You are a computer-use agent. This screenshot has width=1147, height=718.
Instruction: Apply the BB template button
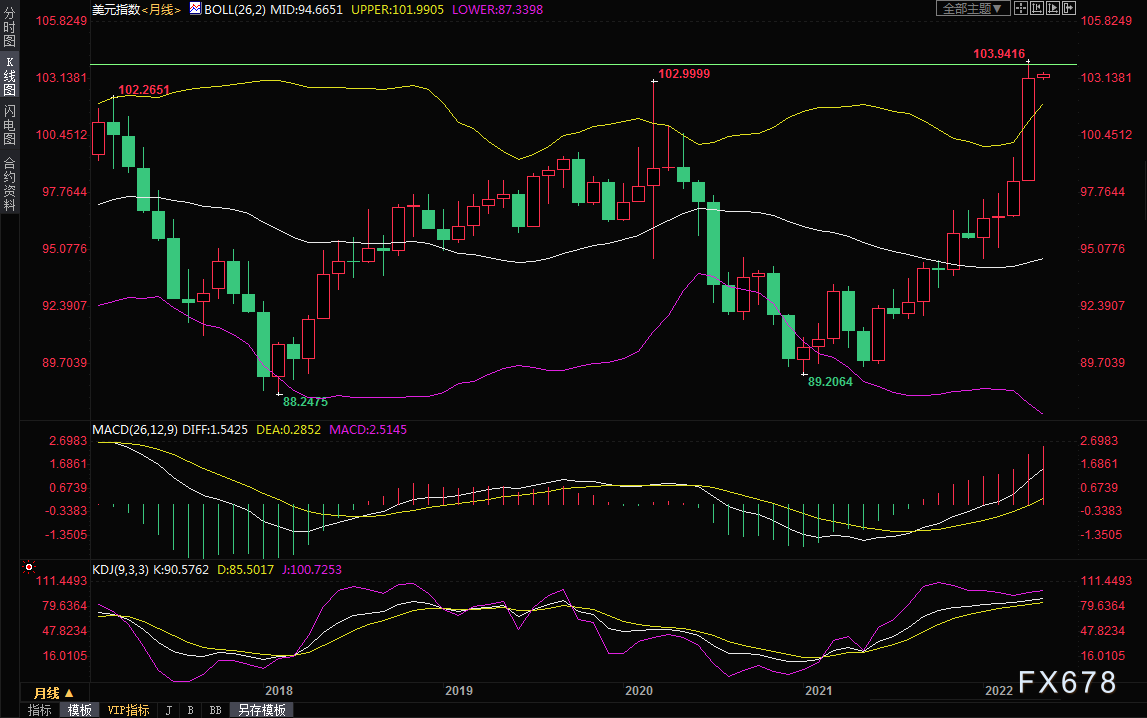pyautogui.click(x=215, y=710)
